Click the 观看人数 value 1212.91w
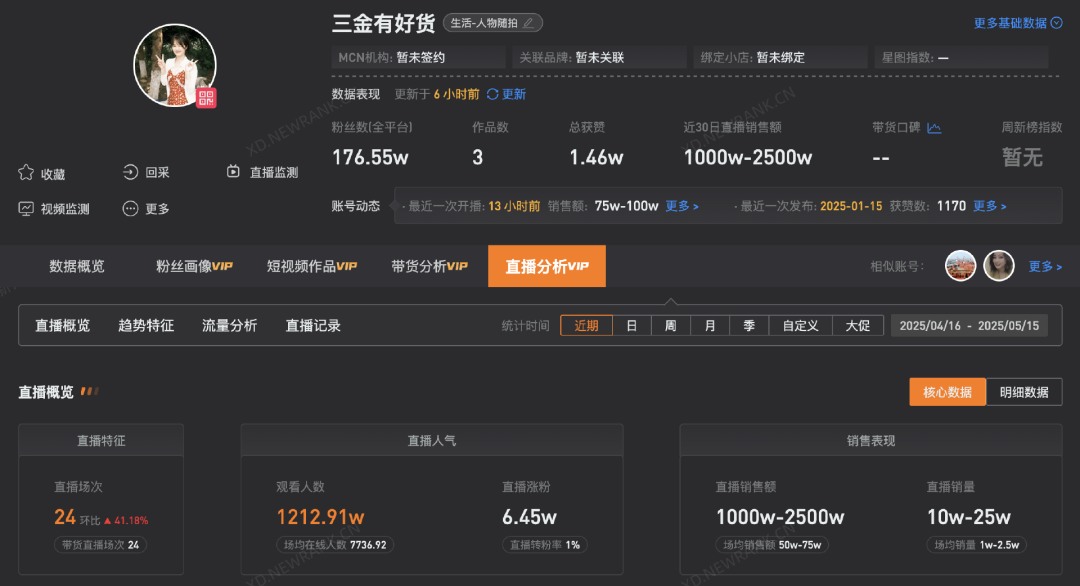The image size is (1080, 586). coord(320,517)
